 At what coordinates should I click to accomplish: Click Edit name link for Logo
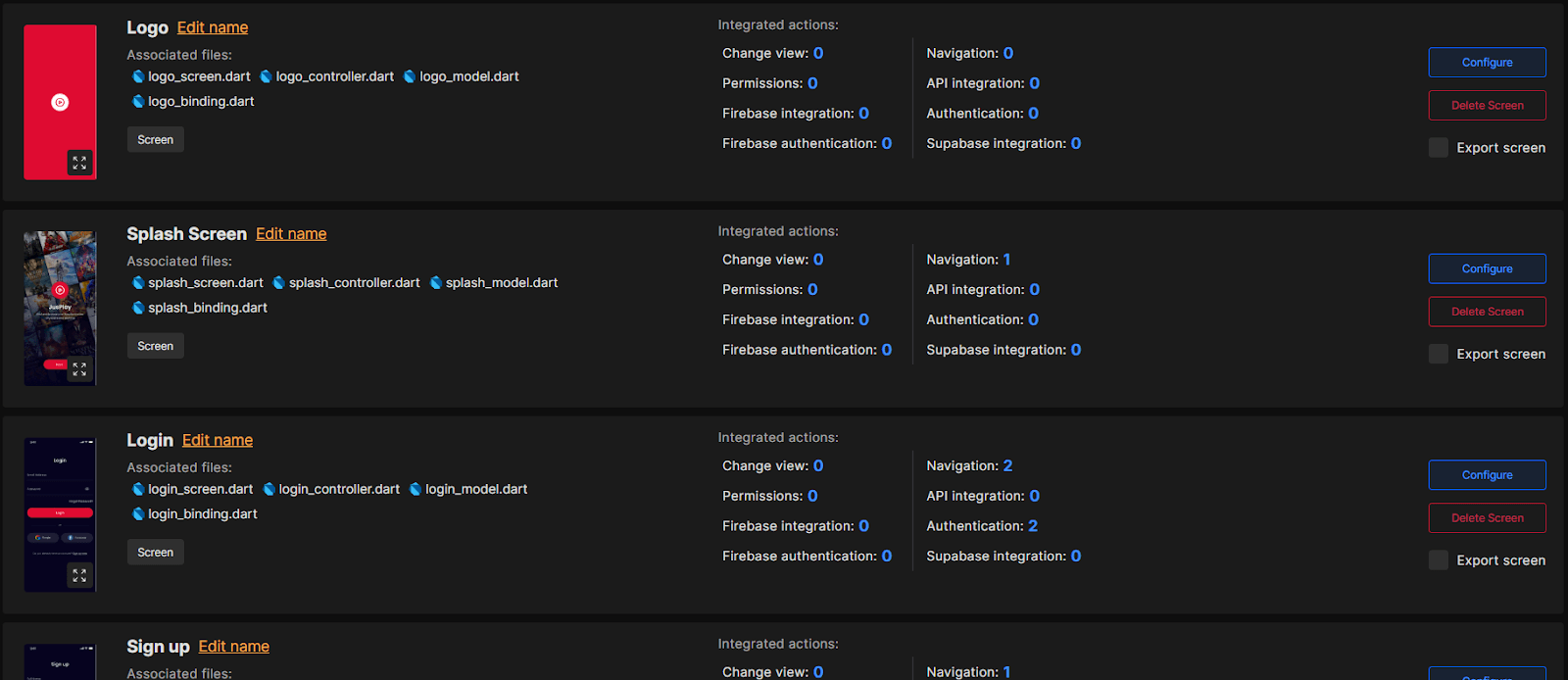click(213, 27)
